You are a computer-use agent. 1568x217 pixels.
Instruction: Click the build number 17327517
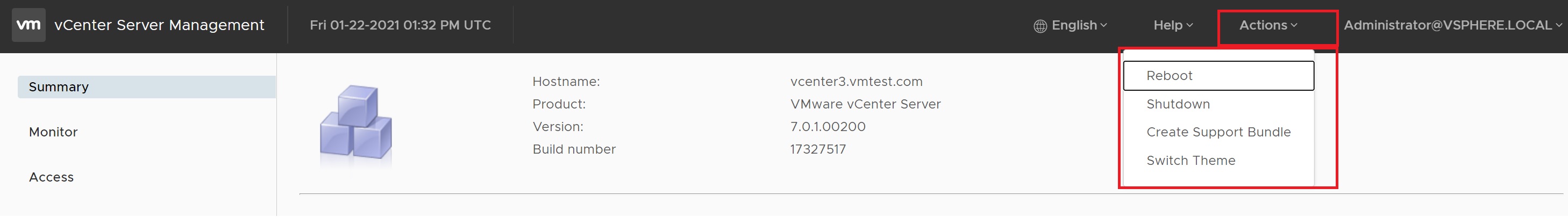click(817, 149)
